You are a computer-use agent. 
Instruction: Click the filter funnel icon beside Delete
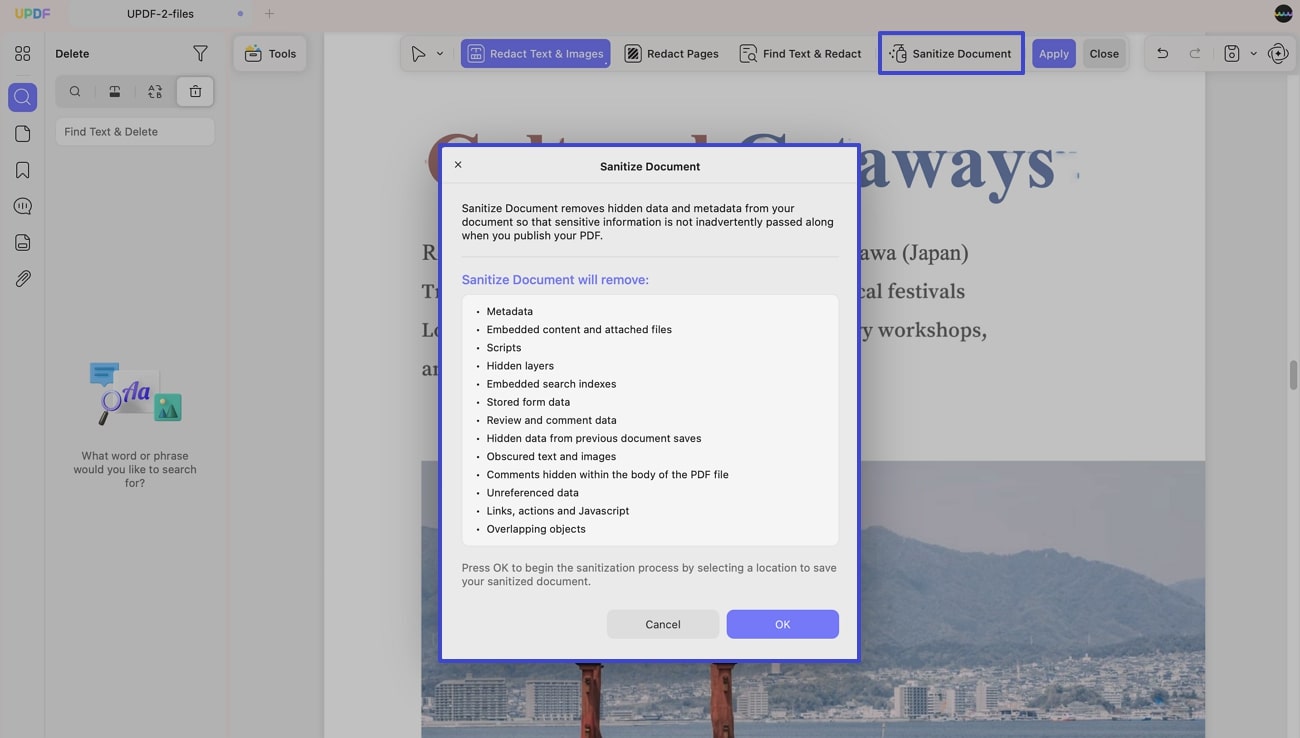[200, 54]
